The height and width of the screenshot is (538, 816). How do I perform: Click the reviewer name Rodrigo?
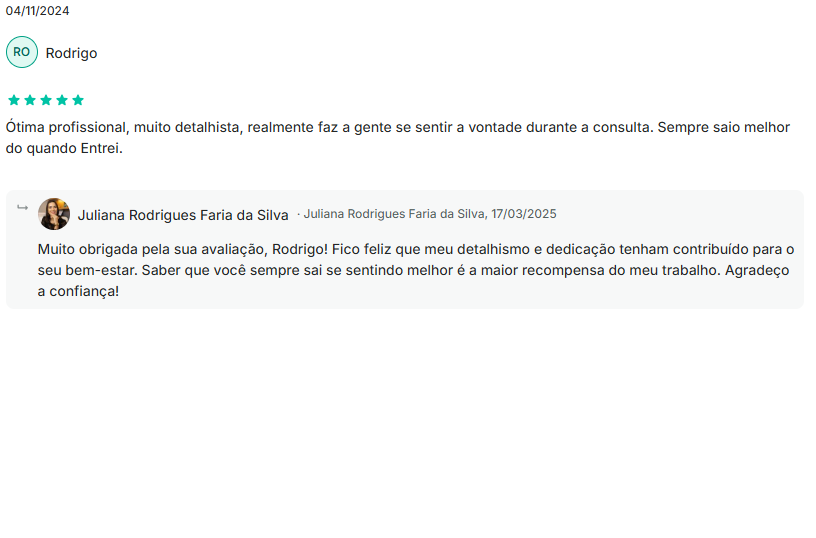(71, 53)
